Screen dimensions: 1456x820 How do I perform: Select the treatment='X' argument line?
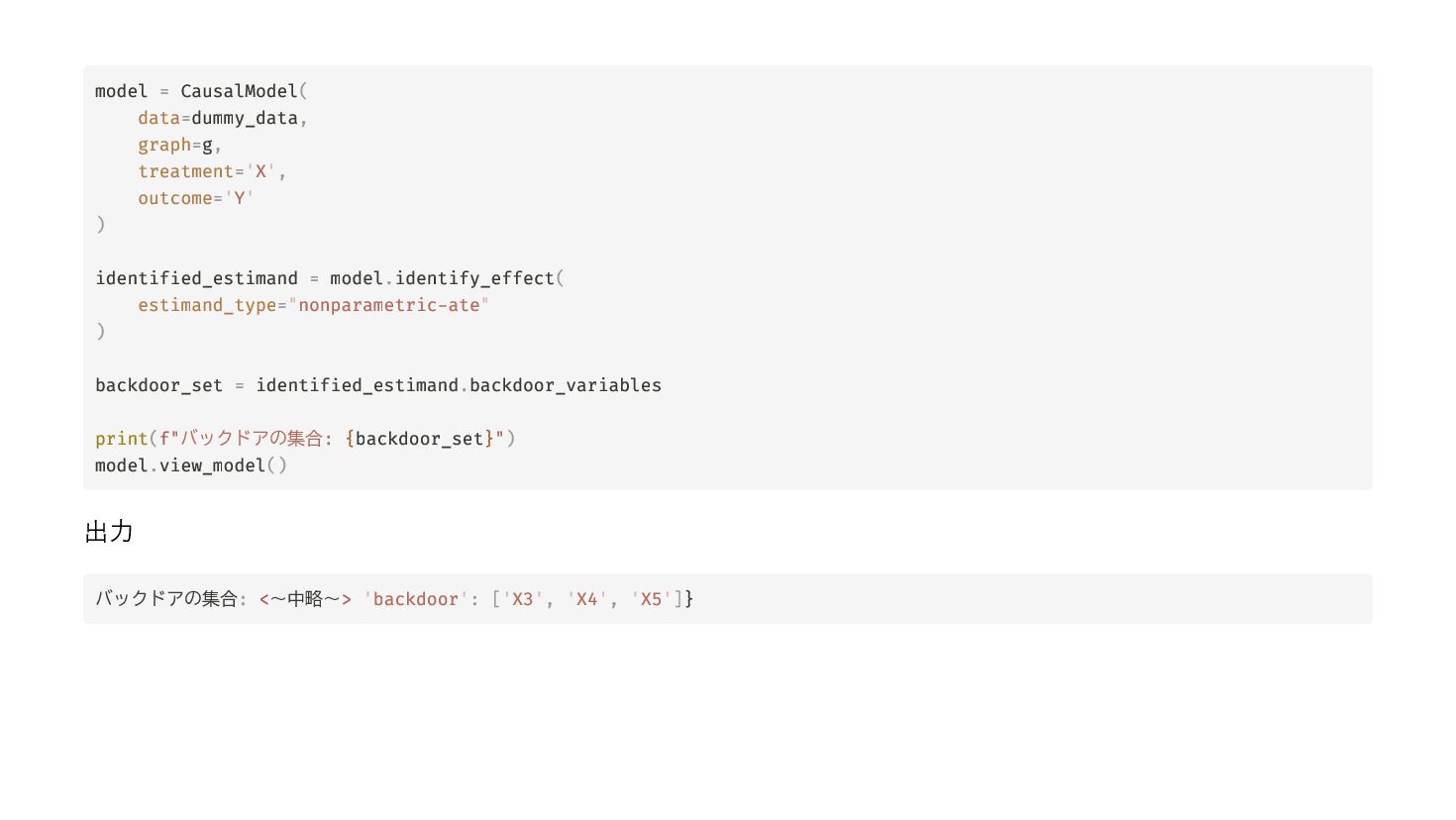coord(212,171)
